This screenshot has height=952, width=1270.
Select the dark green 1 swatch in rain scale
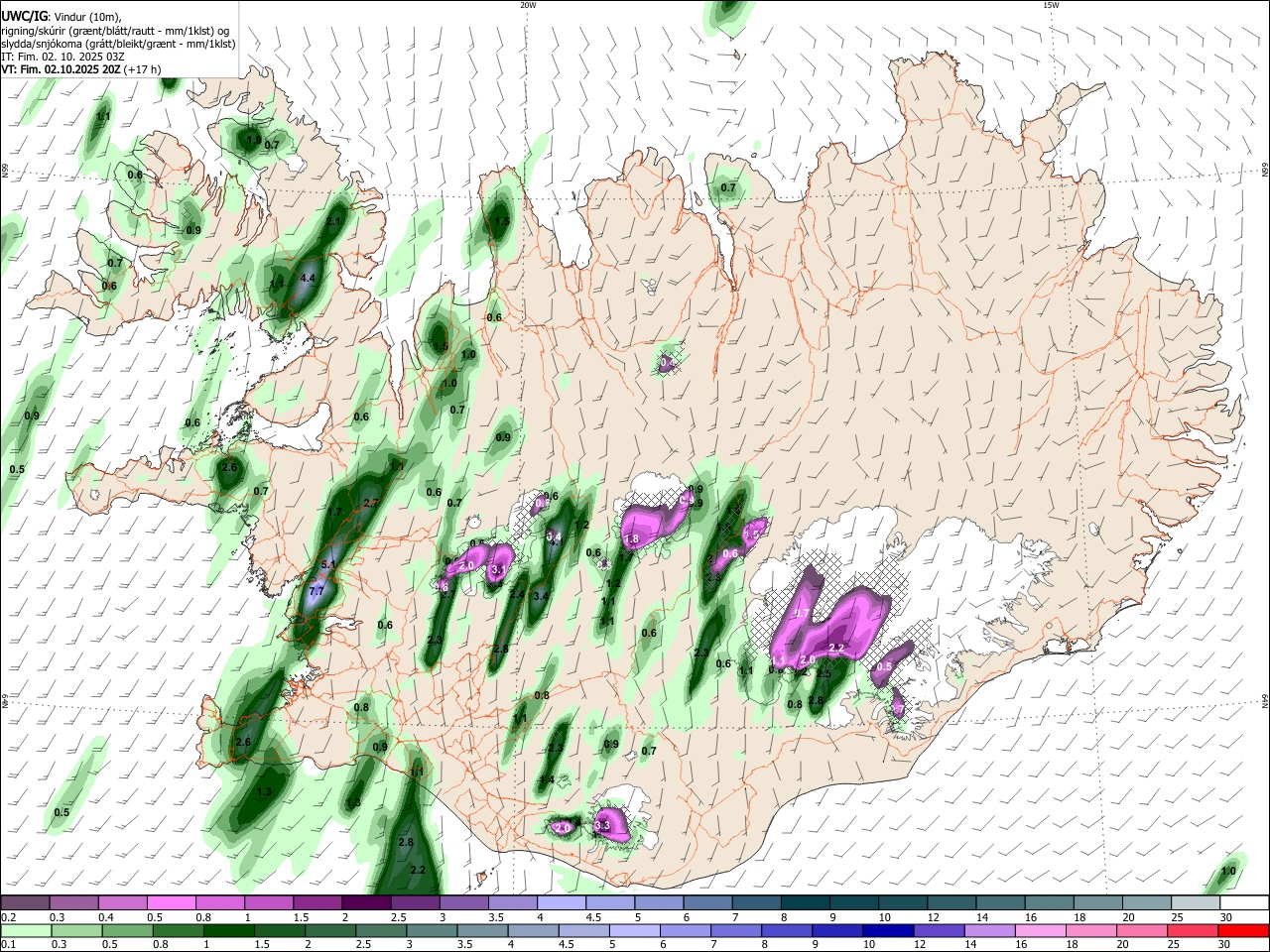[x=228, y=931]
